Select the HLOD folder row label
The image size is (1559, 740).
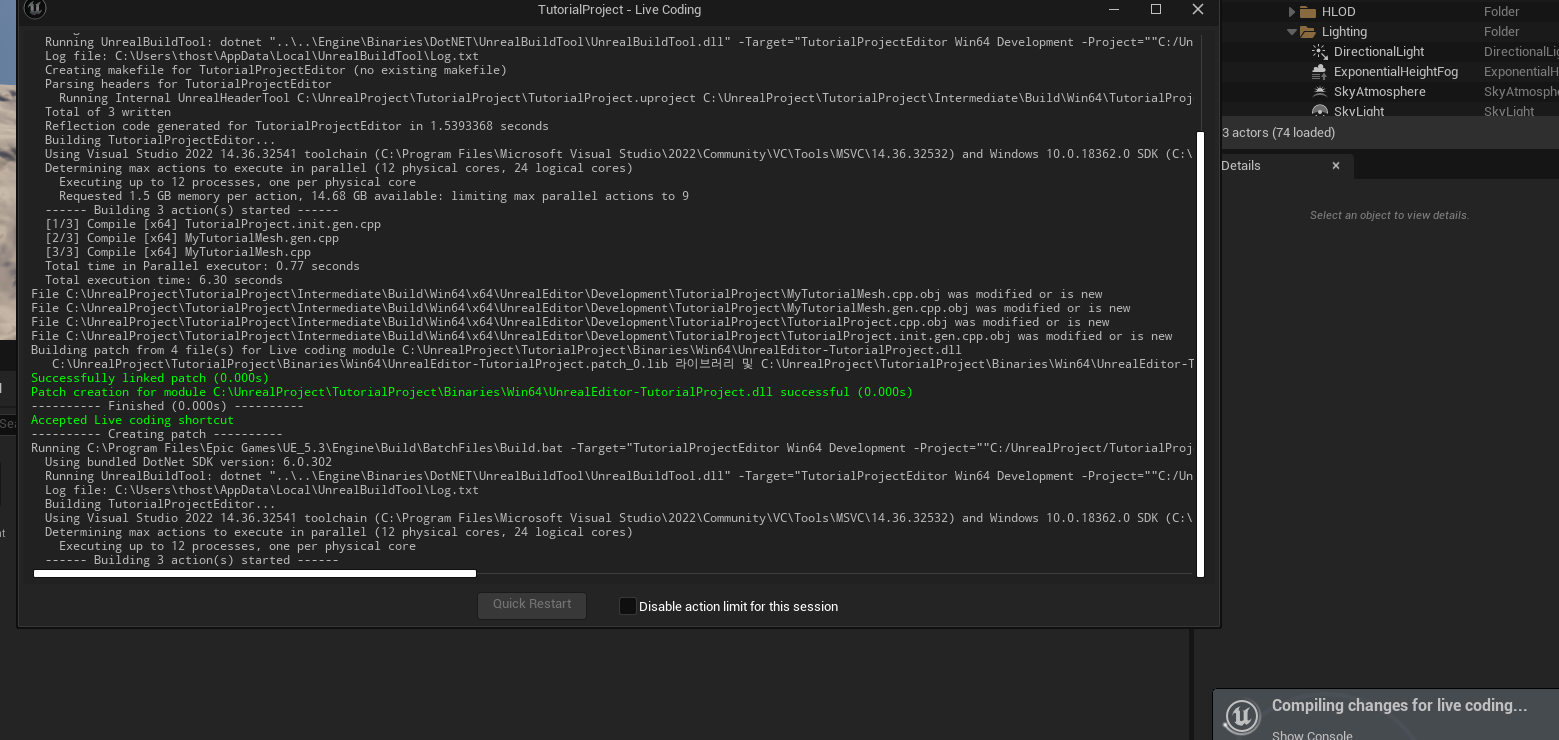click(1338, 12)
